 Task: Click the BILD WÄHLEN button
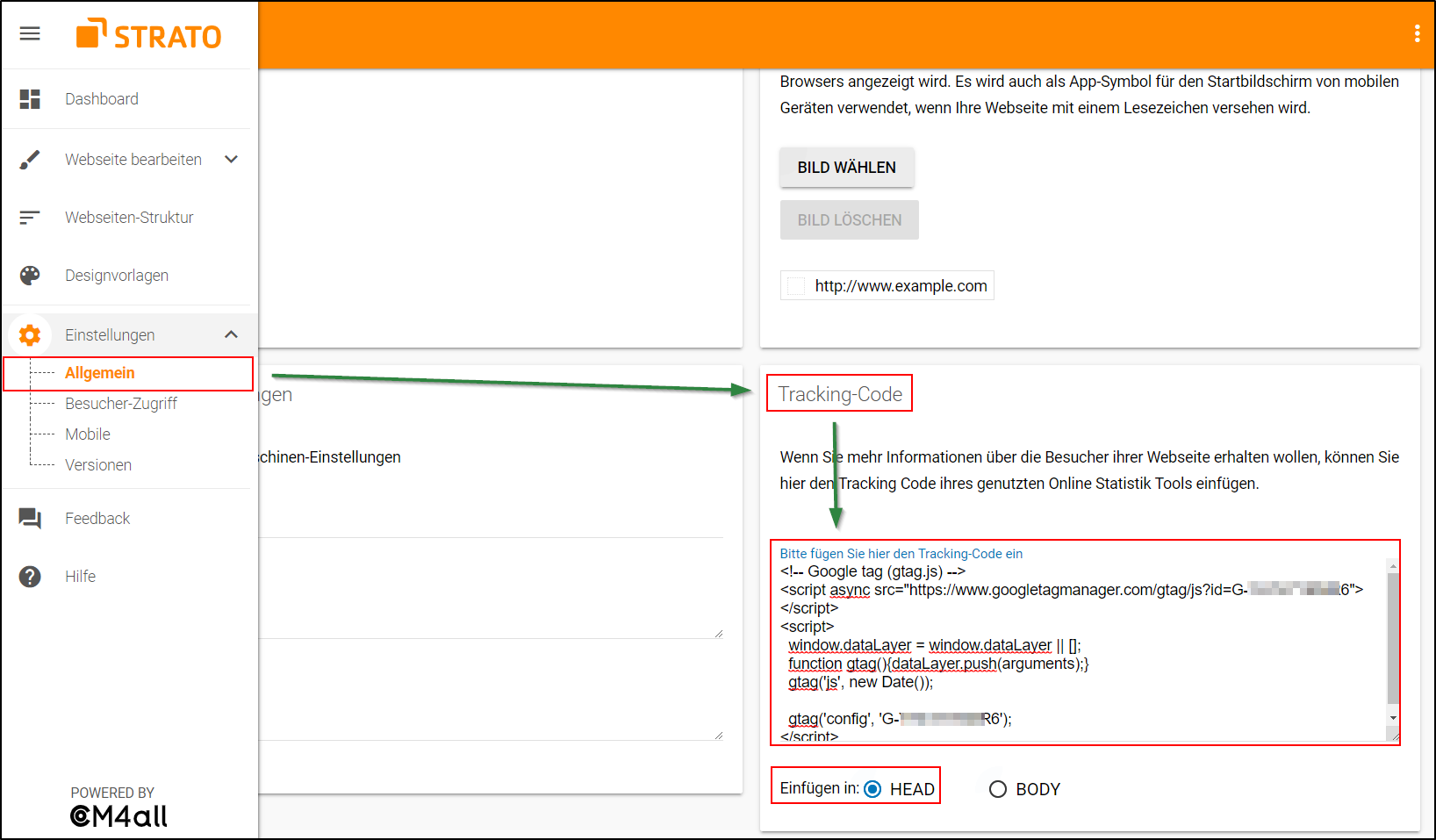coord(846,167)
